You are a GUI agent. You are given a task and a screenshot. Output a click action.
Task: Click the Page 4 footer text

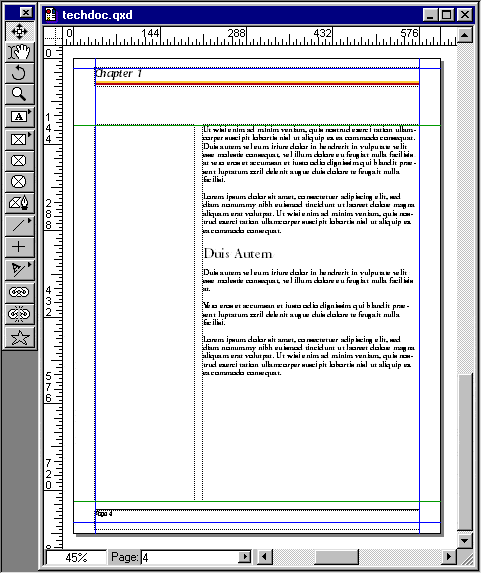[104, 513]
